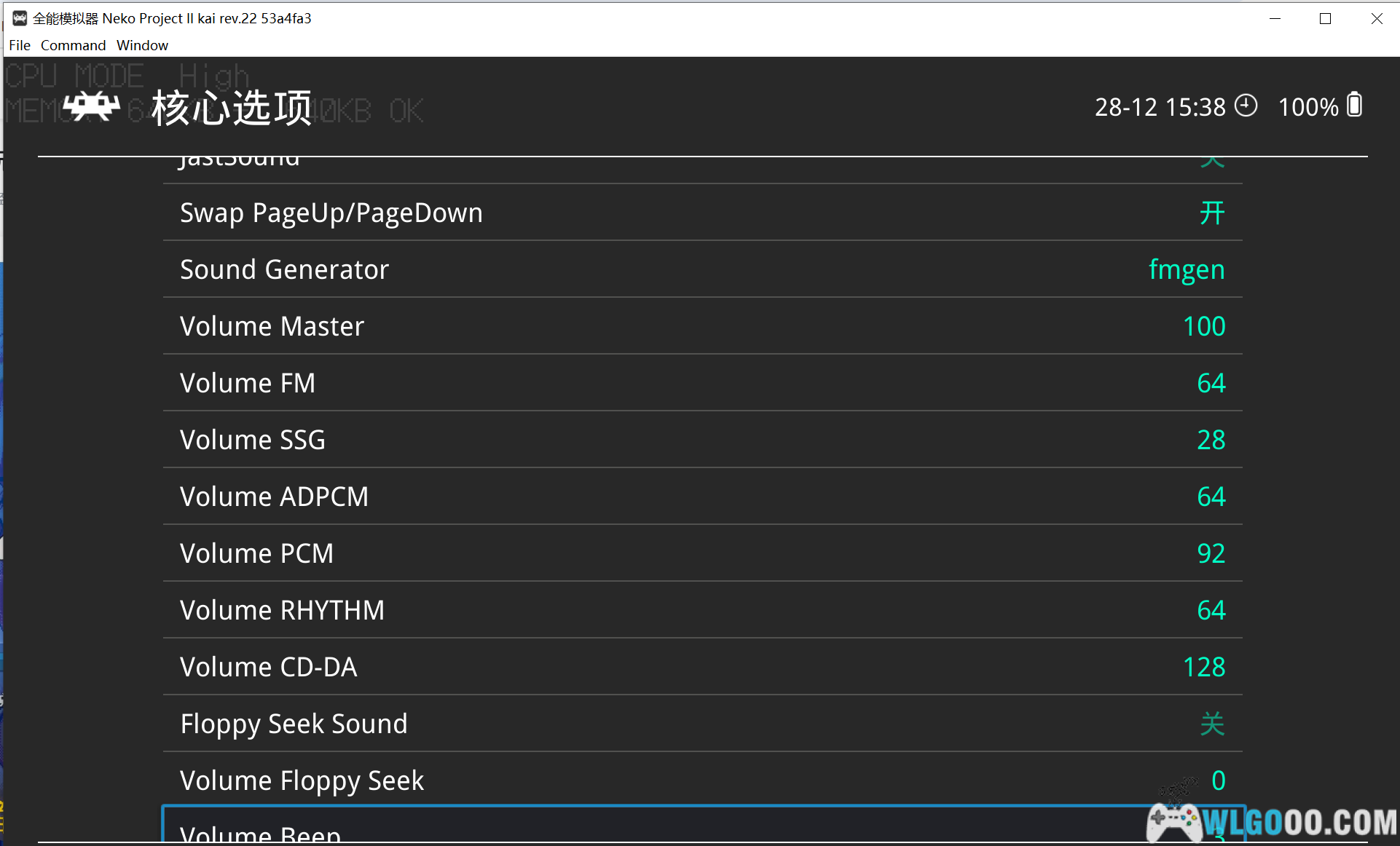
Task: Select the Volume RHYTHM entry
Action: (702, 610)
